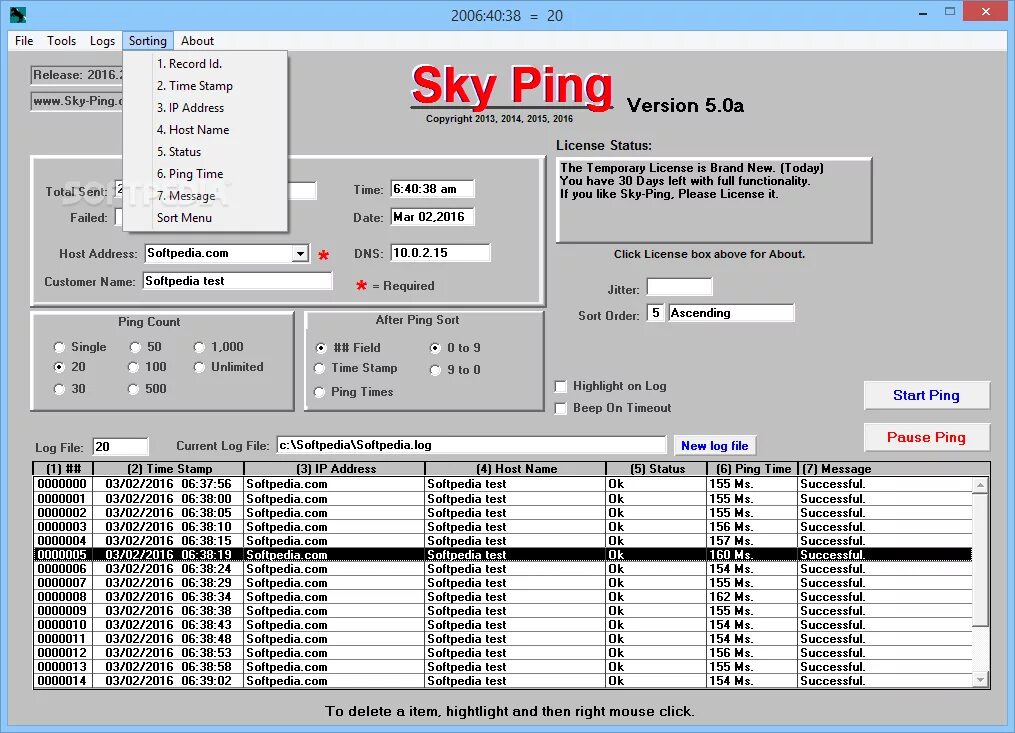1015x733 pixels.
Task: Sort by 7. Message
Action: click(x=205, y=196)
